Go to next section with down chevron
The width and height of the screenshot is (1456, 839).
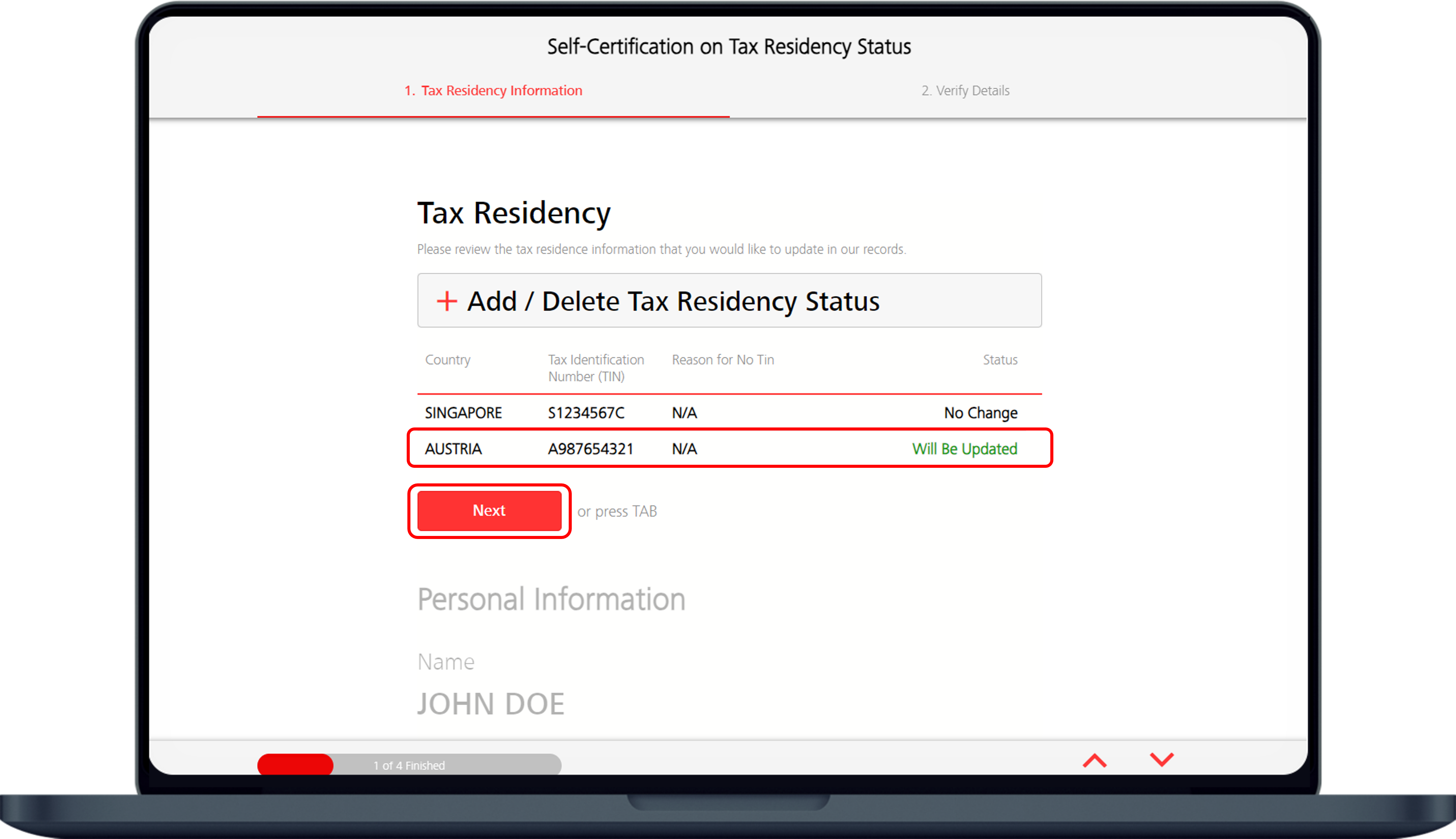[x=1162, y=759]
